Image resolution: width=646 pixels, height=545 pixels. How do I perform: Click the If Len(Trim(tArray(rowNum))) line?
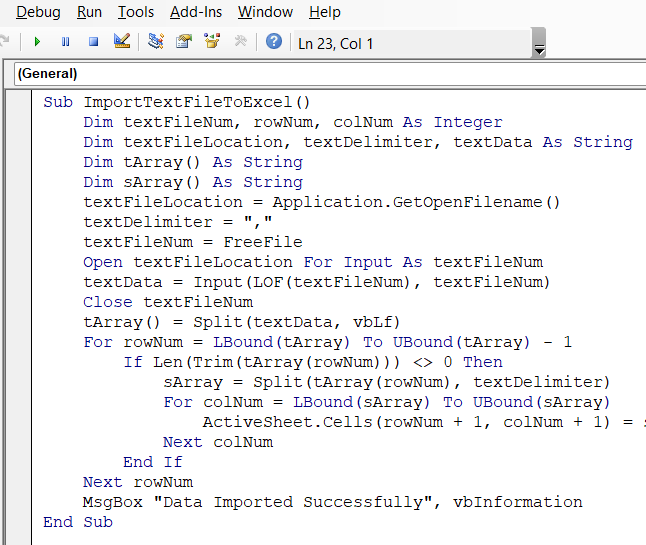(313, 362)
